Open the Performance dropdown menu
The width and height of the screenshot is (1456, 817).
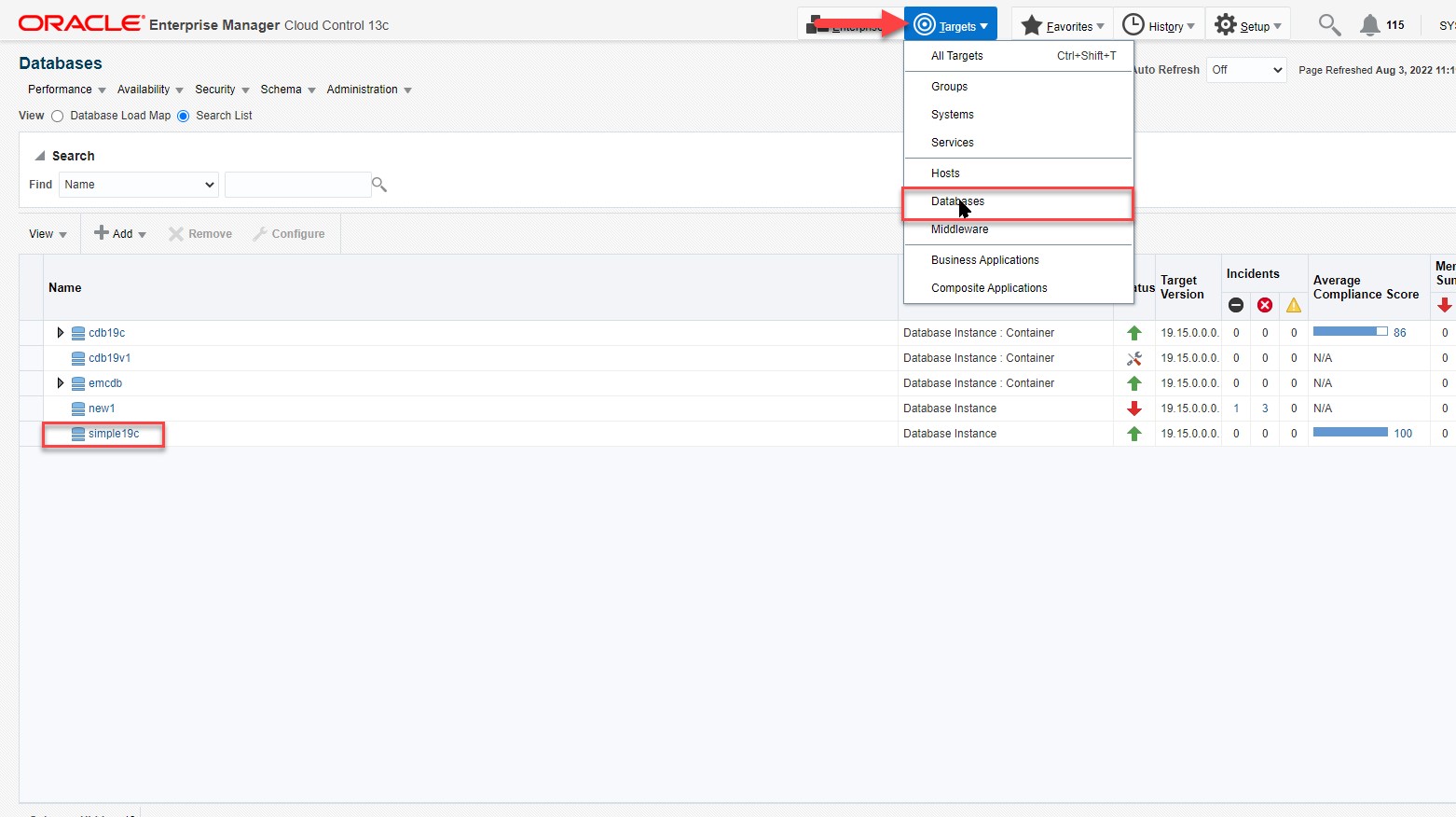point(67,90)
